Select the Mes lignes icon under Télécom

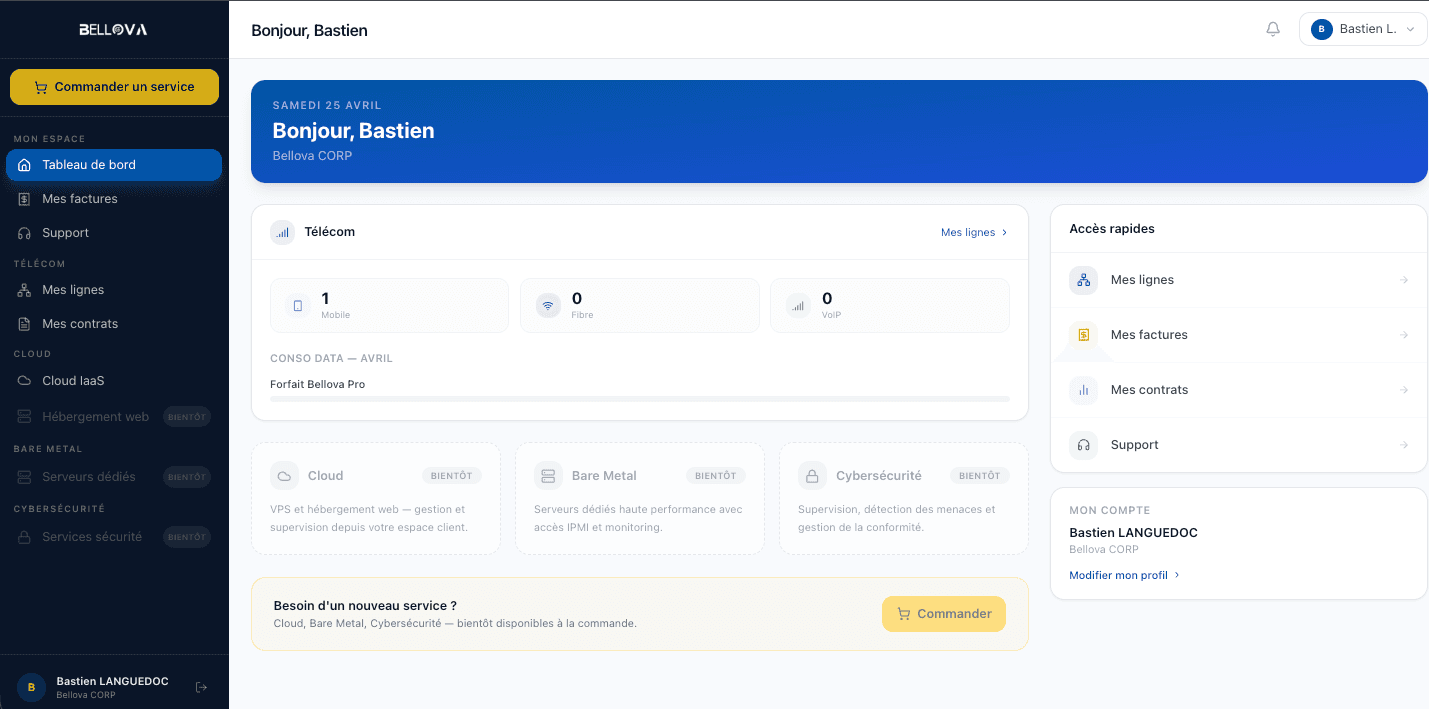pos(23,289)
